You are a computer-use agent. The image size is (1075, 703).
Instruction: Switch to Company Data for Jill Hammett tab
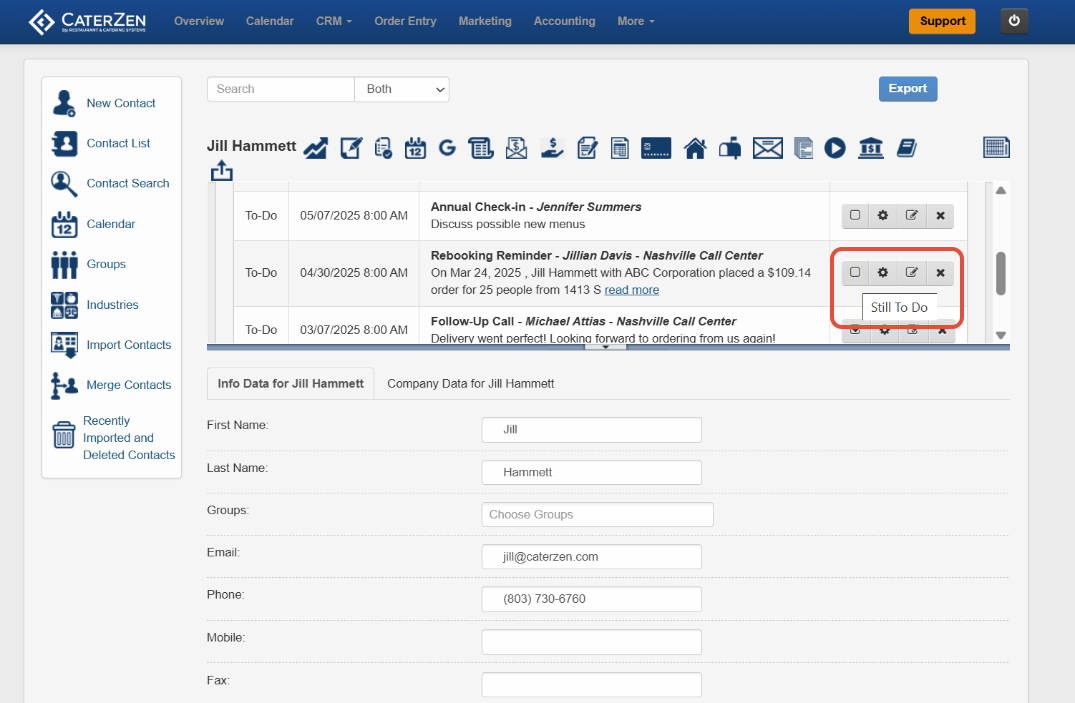click(470, 383)
